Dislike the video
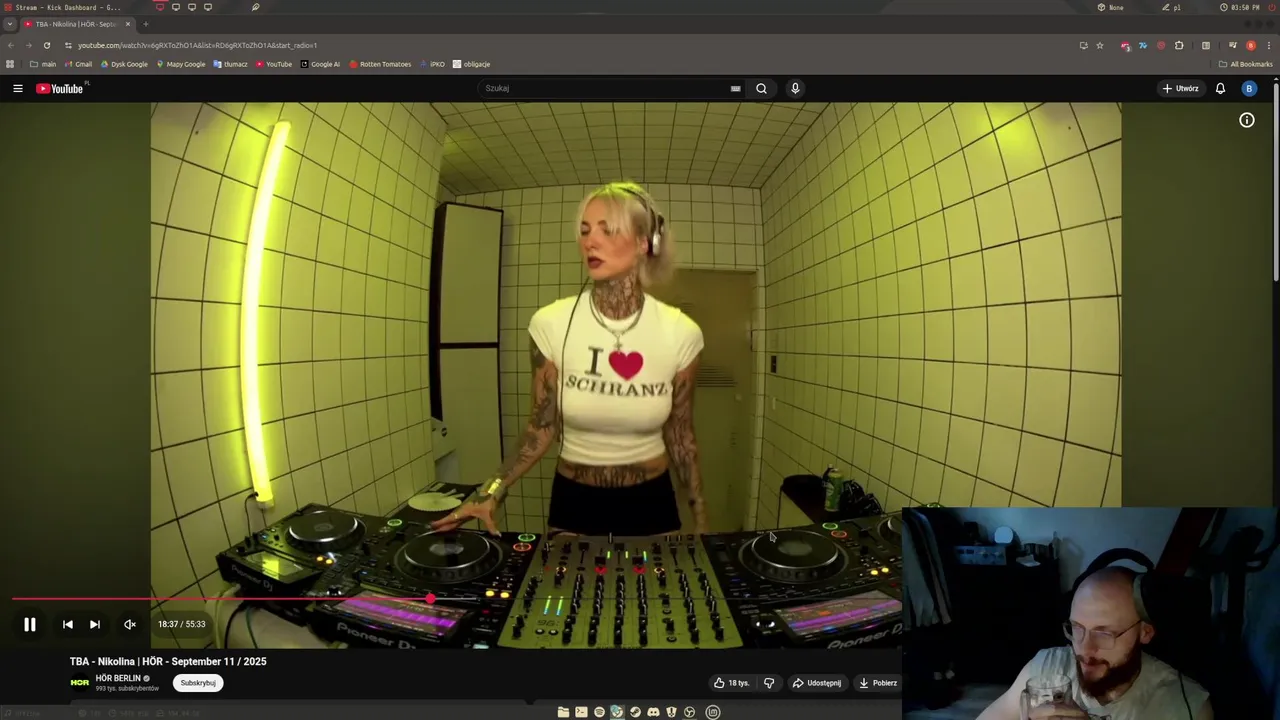This screenshot has height=720, width=1280. coord(769,683)
